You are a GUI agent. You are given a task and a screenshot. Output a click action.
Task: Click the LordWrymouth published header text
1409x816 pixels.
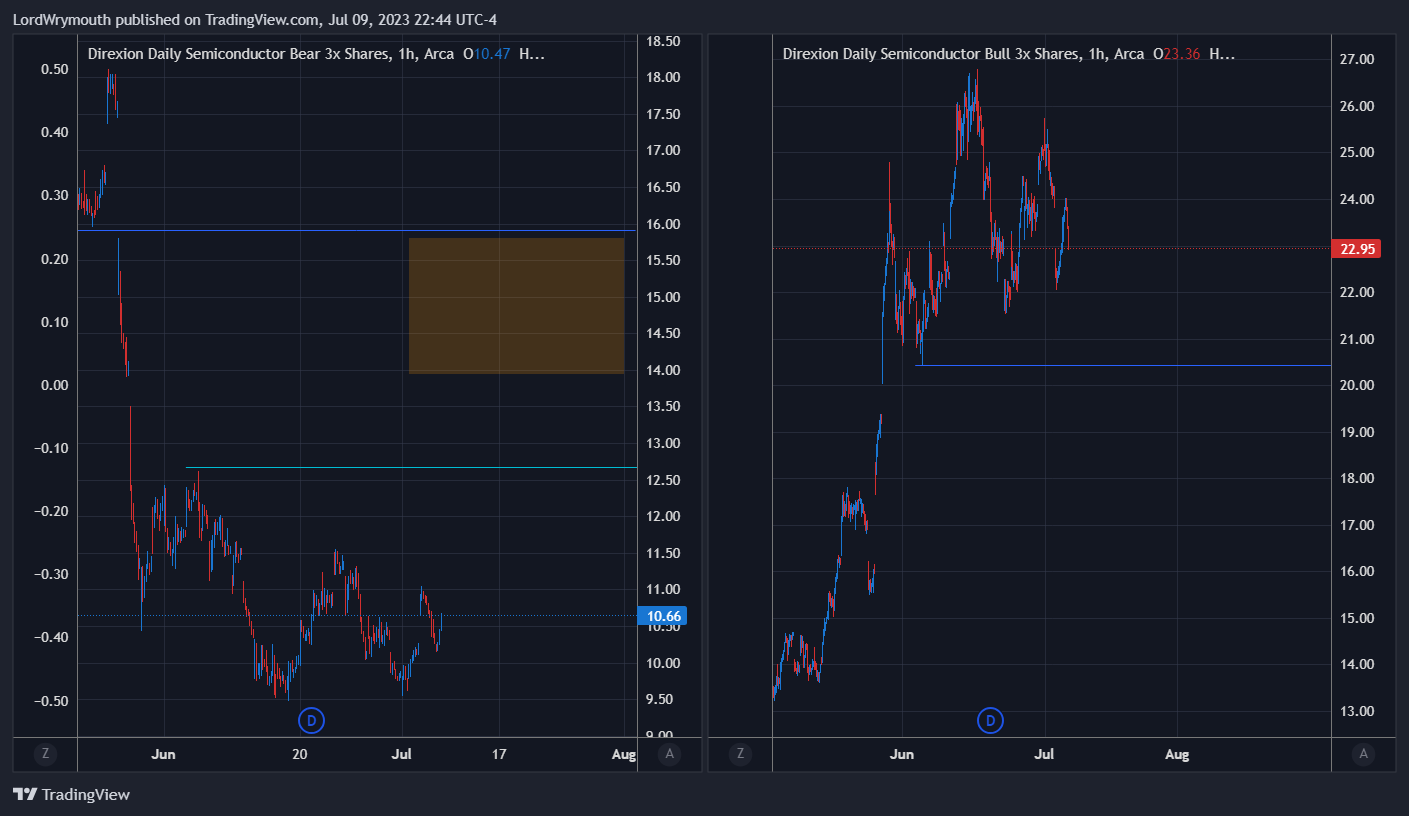[255, 19]
